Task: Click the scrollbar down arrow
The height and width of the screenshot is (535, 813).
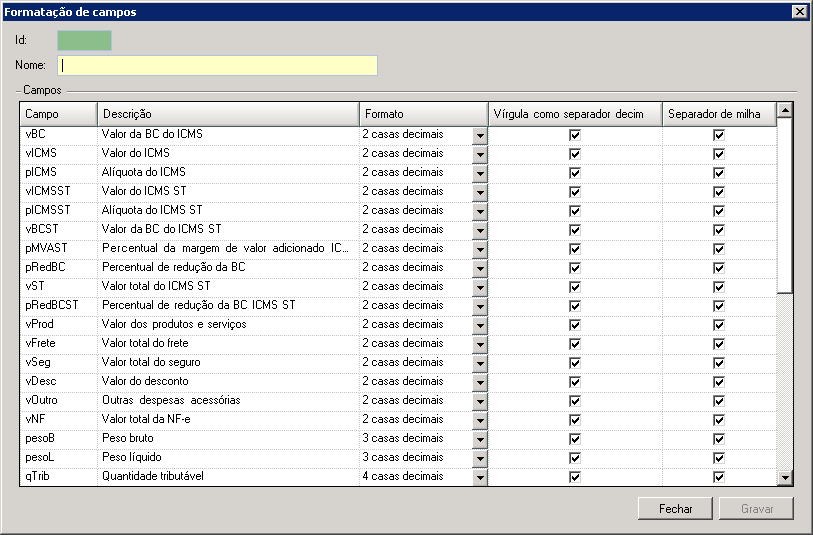Action: 784,478
